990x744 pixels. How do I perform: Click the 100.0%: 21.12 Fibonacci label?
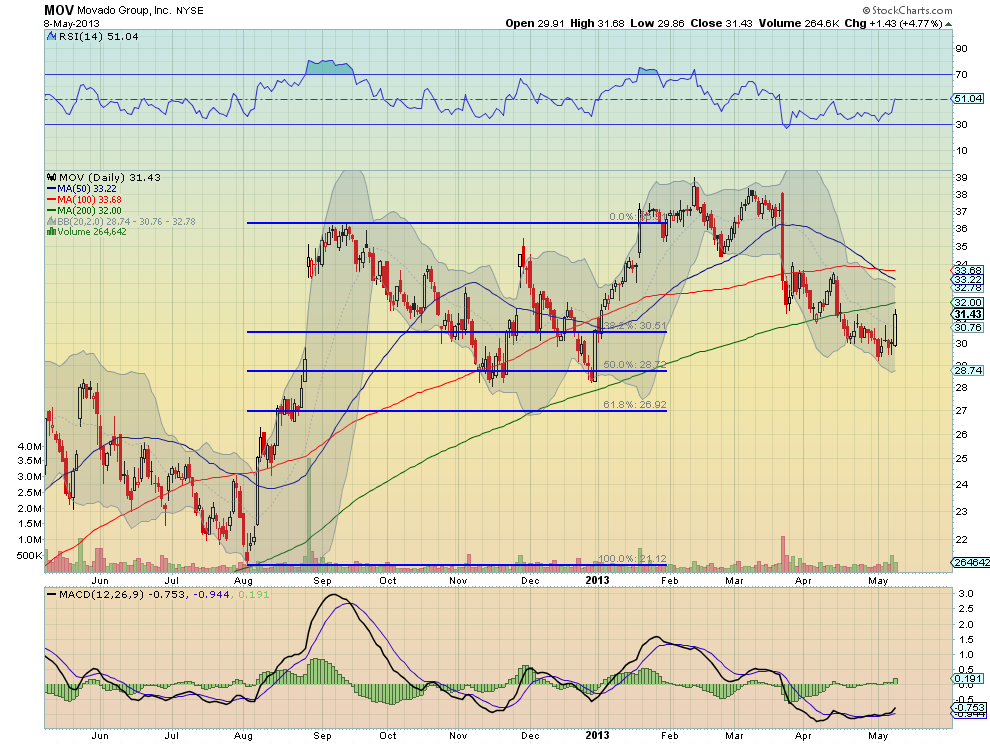(x=632, y=558)
